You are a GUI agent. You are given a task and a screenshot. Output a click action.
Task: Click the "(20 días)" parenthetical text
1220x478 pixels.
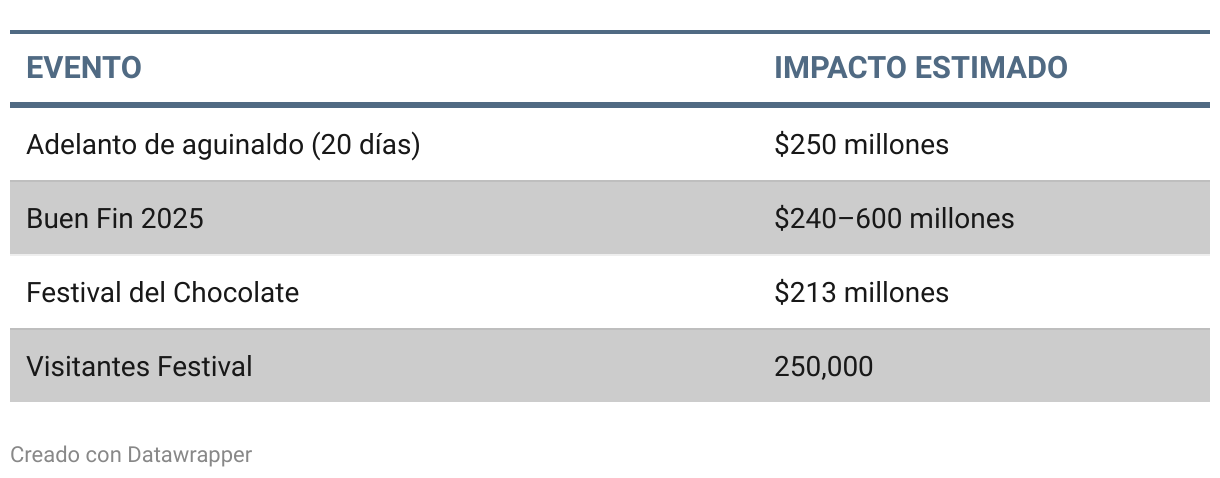coord(366,145)
